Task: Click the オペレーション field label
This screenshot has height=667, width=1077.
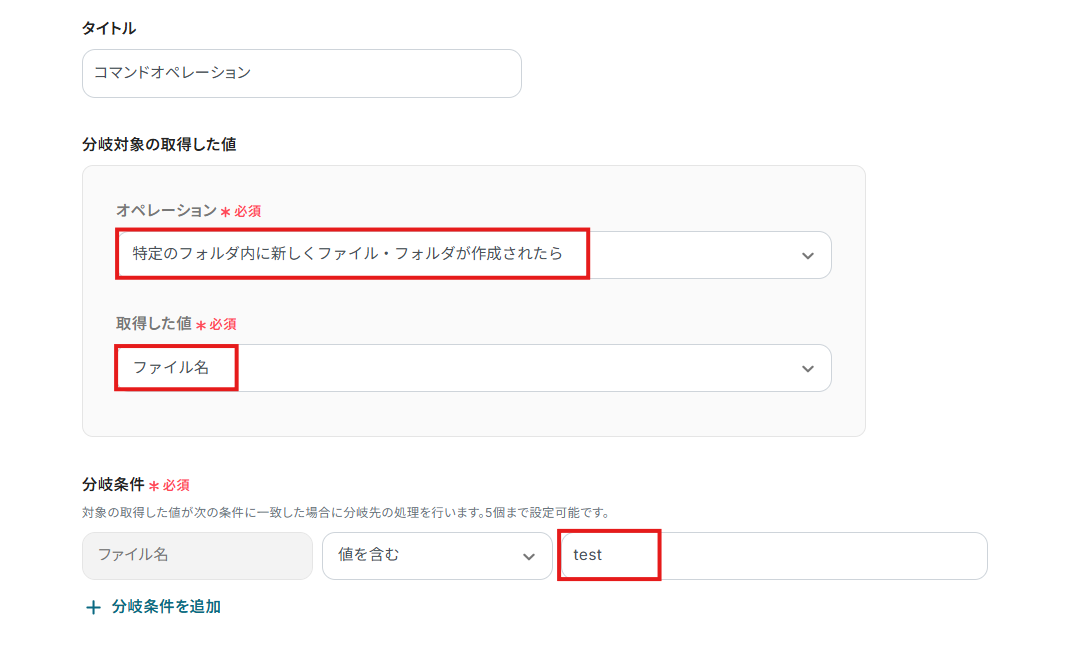Action: [166, 210]
